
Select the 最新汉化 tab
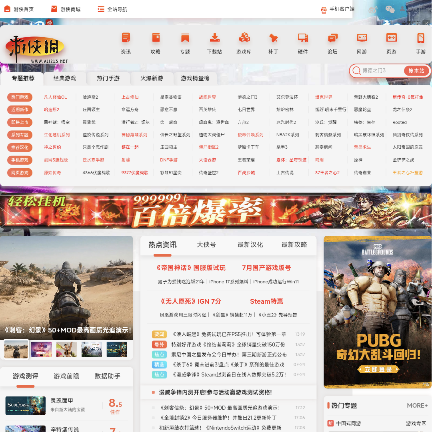tap(250, 245)
